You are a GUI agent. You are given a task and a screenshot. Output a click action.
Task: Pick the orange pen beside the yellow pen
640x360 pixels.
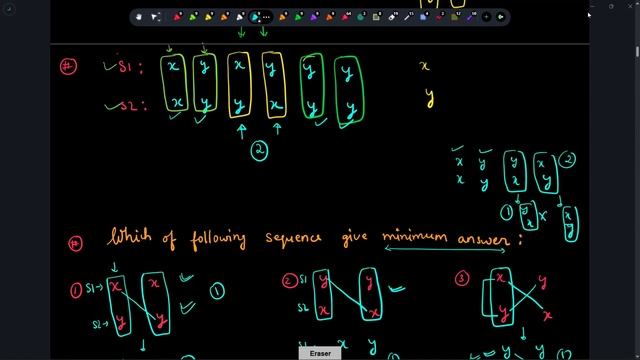224,17
